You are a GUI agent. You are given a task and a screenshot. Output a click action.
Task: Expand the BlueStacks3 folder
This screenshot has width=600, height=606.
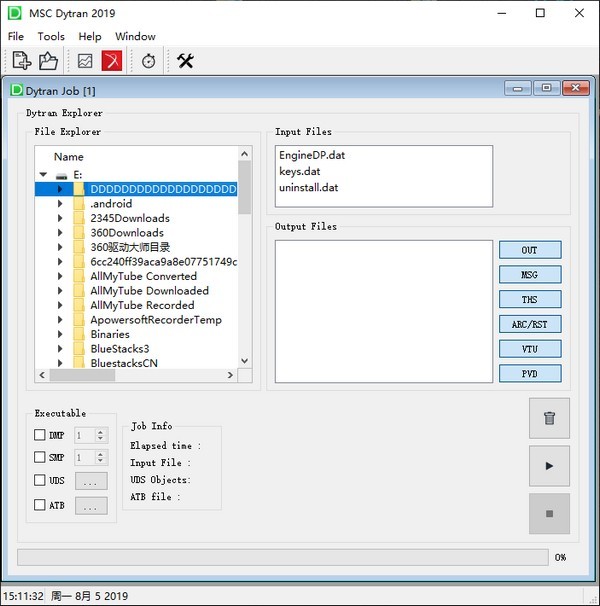(x=60, y=349)
